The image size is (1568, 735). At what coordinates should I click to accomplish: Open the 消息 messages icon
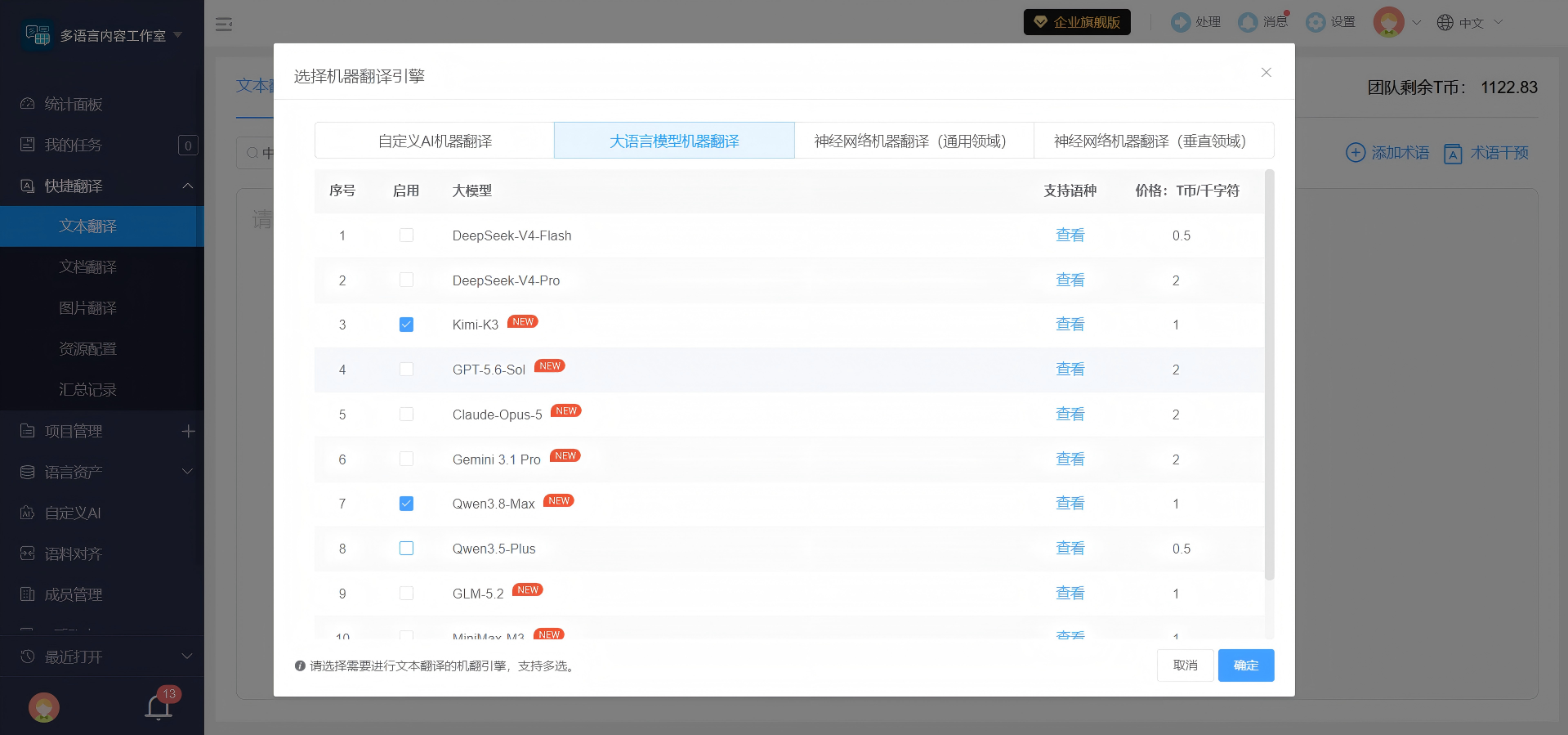pyautogui.click(x=1248, y=22)
